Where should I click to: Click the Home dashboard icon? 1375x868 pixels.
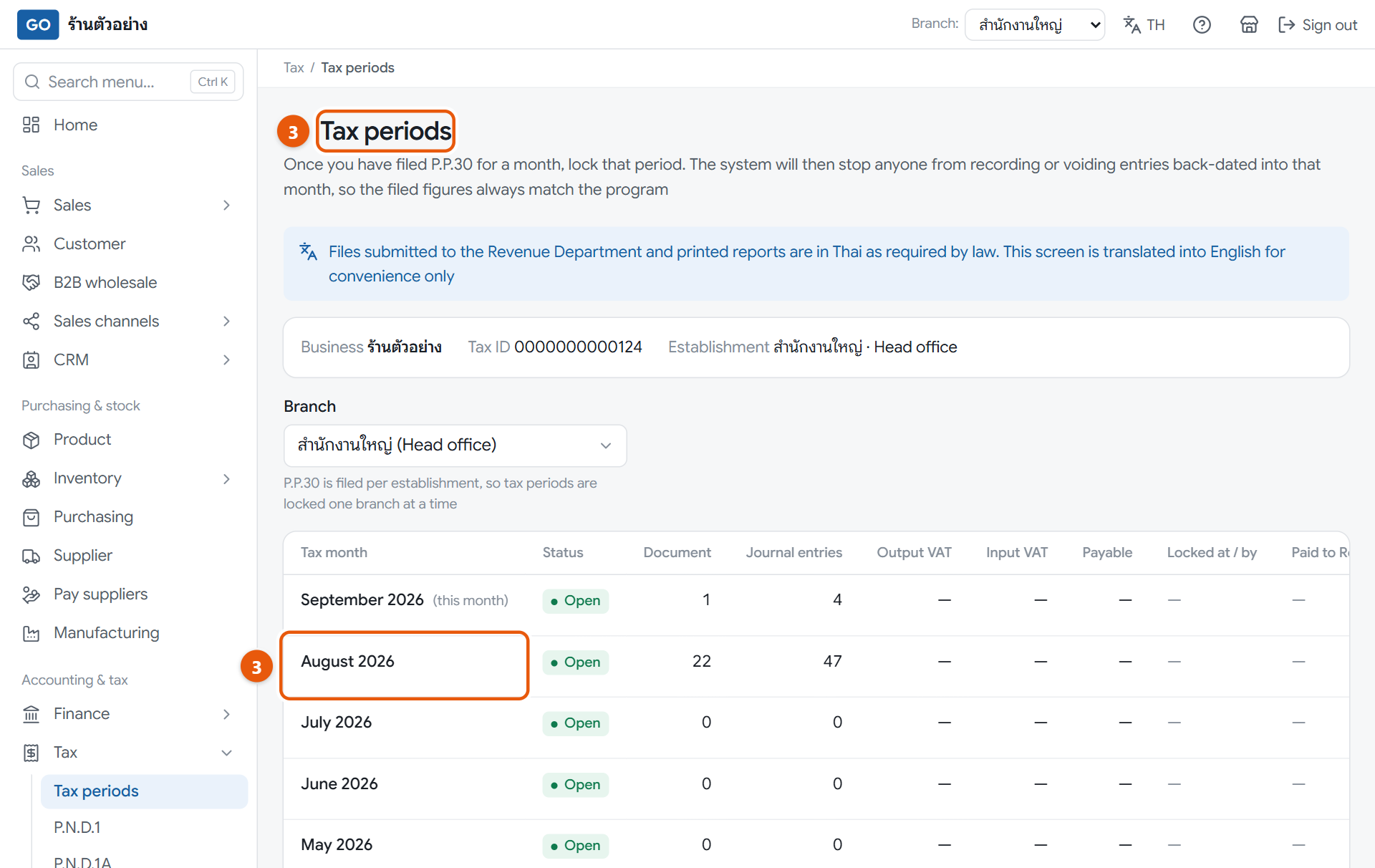click(x=31, y=125)
